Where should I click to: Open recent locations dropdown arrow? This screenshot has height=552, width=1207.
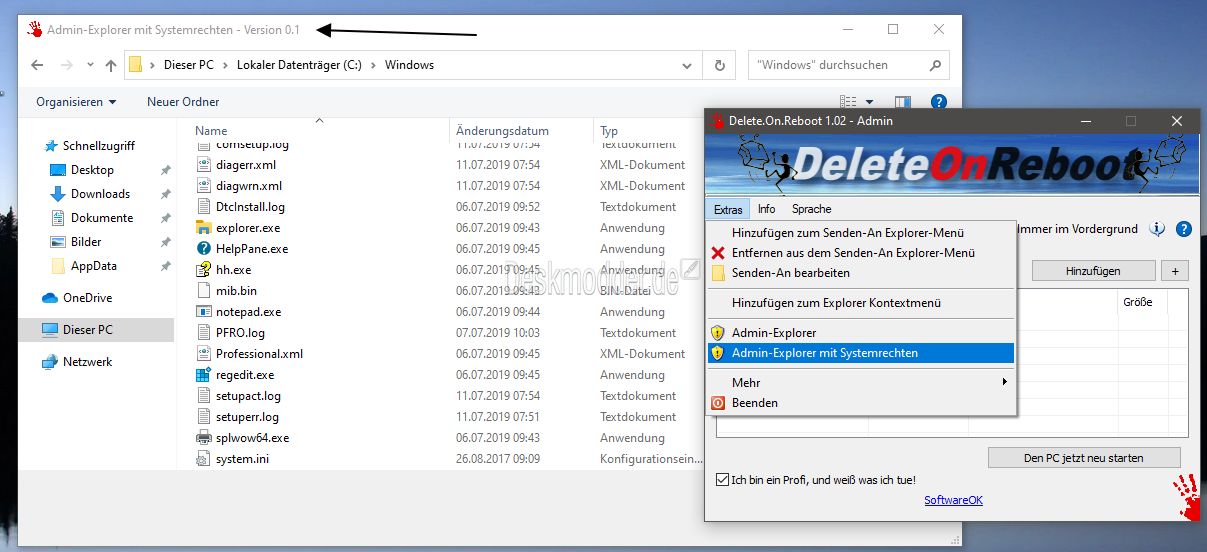tap(90, 66)
